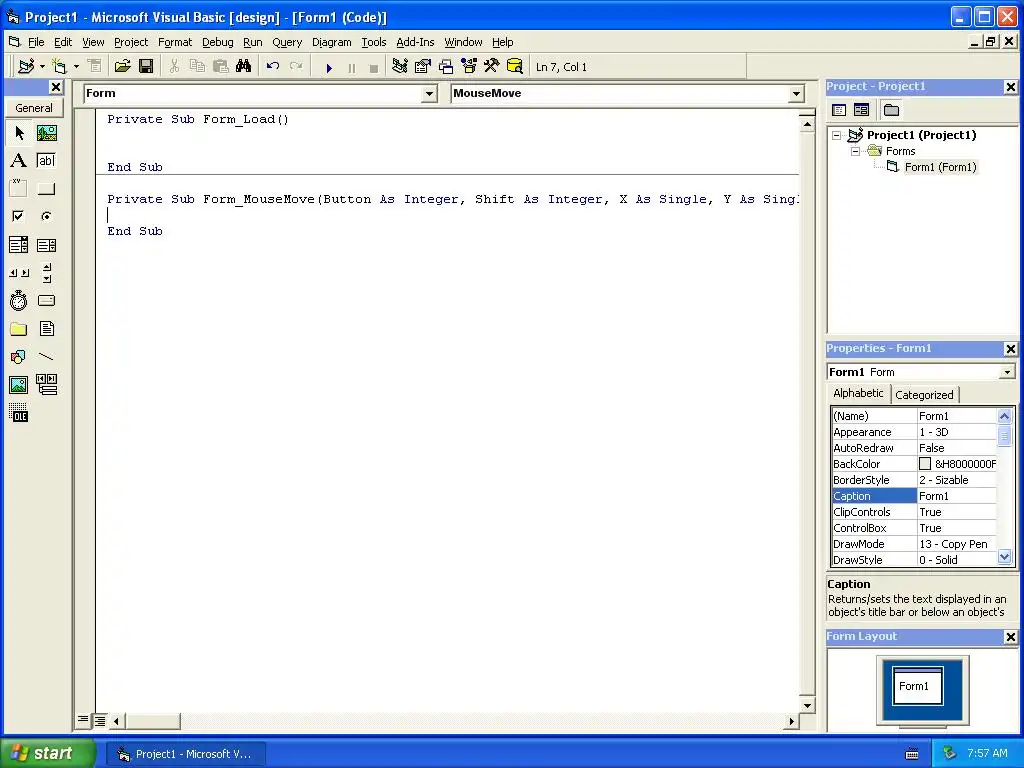Select the OptionButton control tool

pyautogui.click(x=46, y=216)
